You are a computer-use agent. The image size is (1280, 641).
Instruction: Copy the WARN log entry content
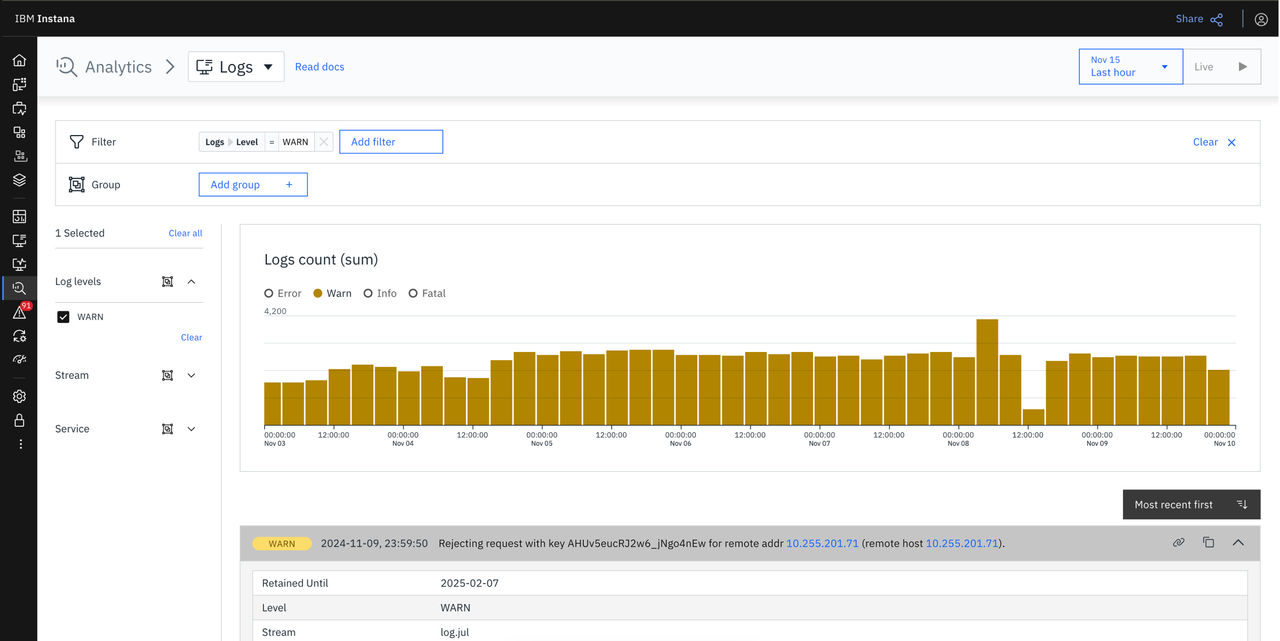1208,543
